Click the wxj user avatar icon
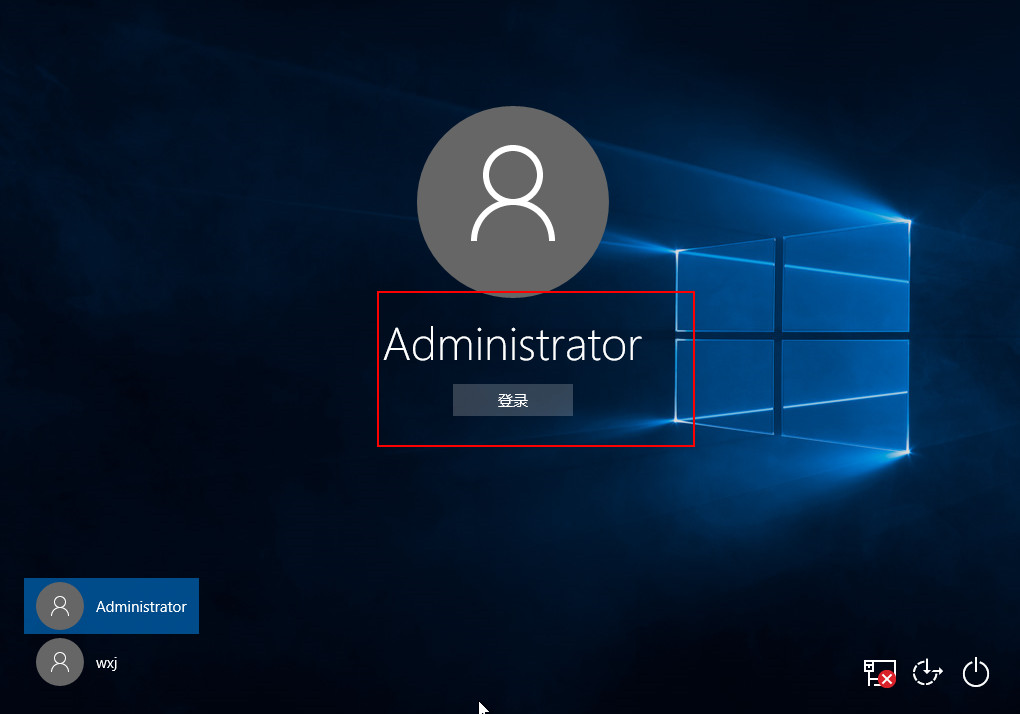The height and width of the screenshot is (714, 1020). coord(60,662)
